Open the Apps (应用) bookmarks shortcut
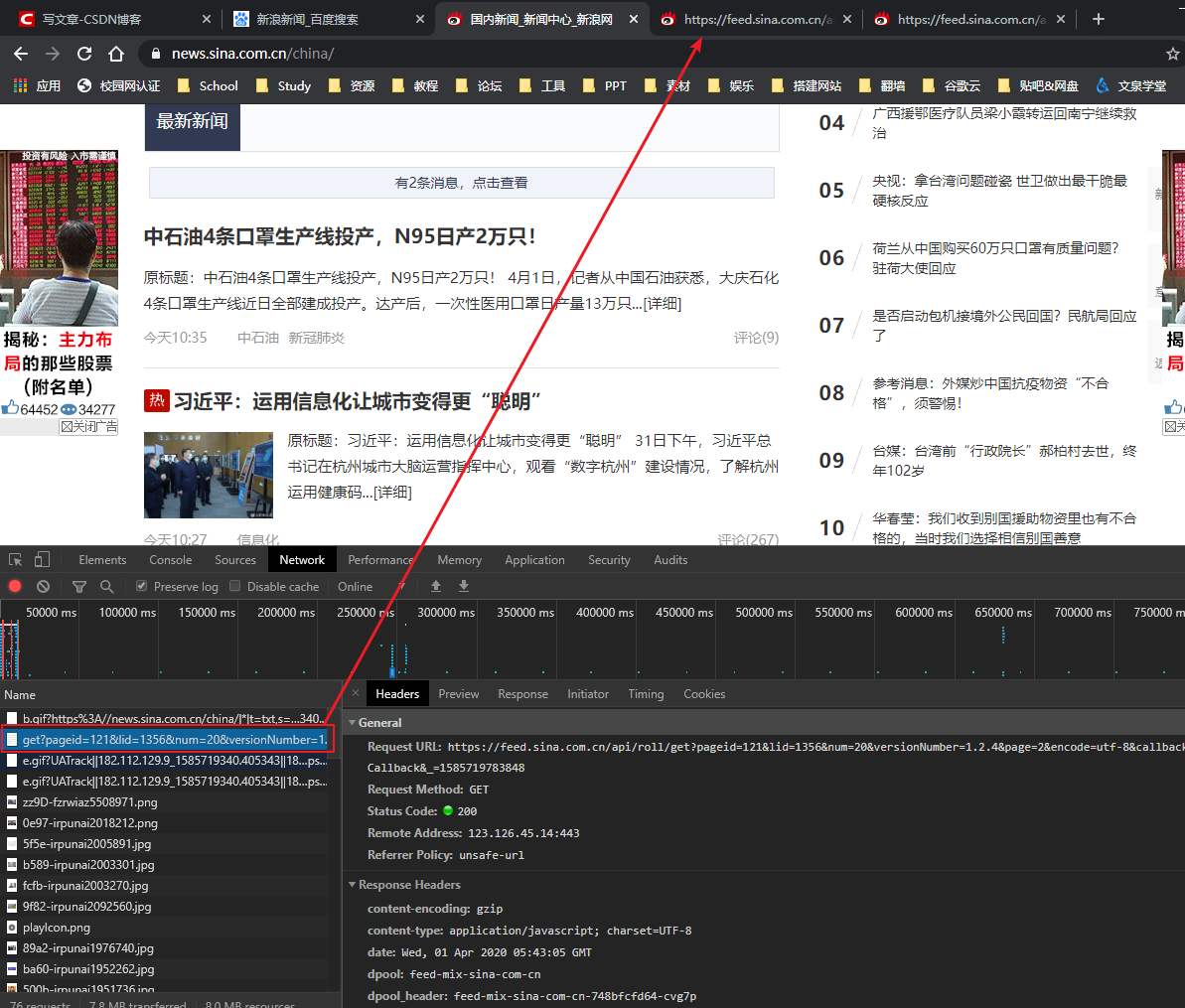 [37, 85]
